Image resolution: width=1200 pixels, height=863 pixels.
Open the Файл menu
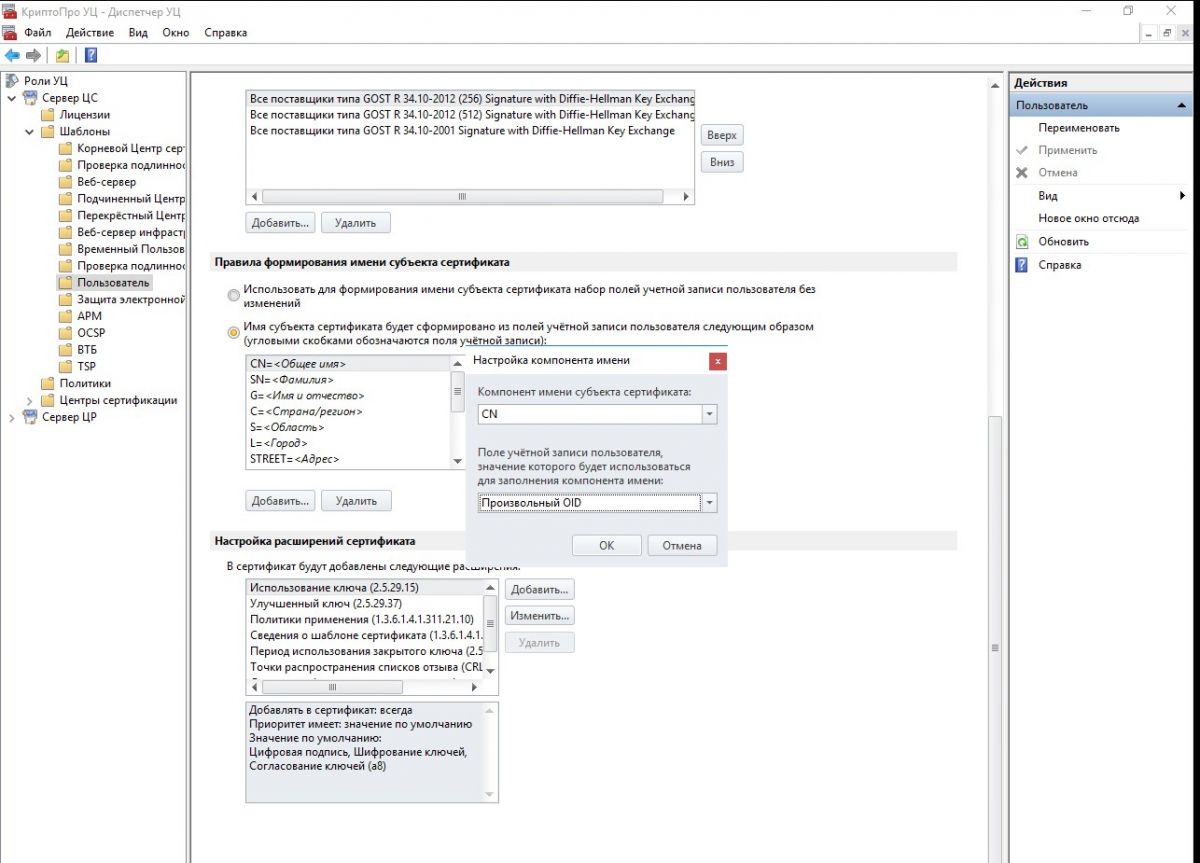(37, 32)
